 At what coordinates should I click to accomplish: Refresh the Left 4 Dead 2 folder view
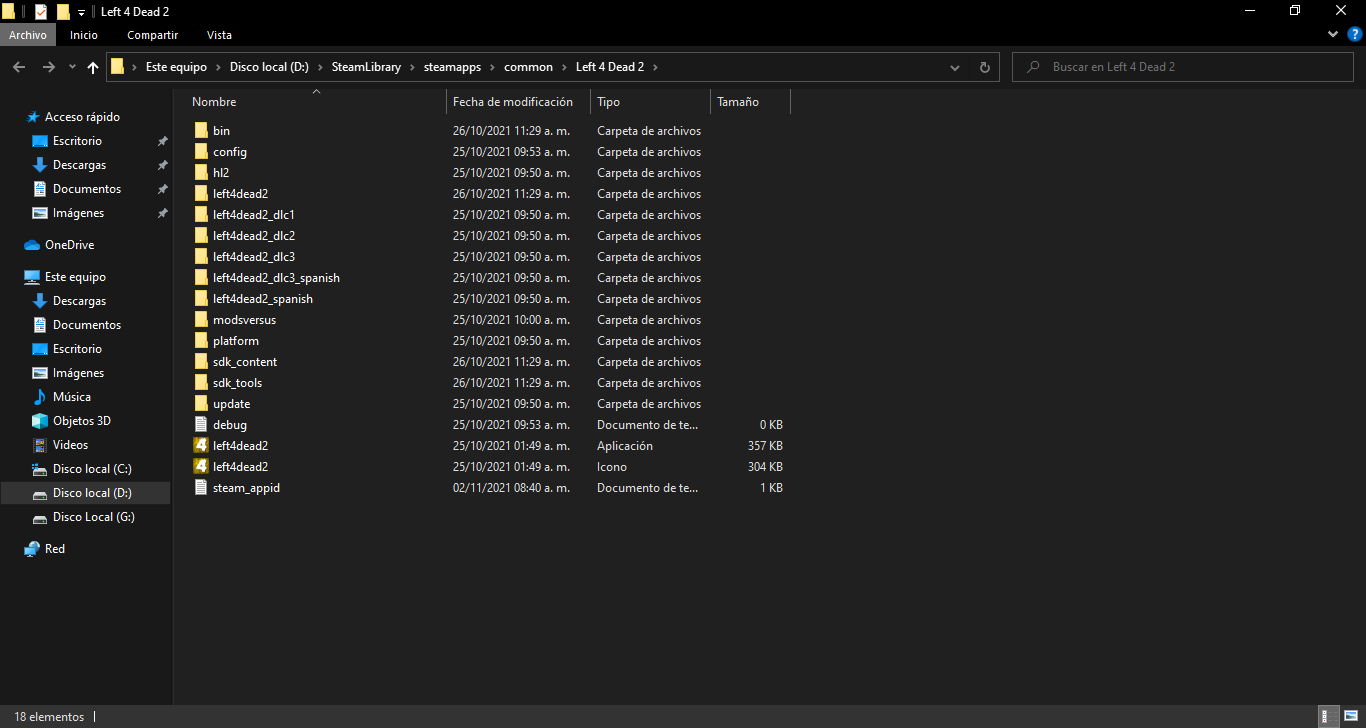coord(984,67)
